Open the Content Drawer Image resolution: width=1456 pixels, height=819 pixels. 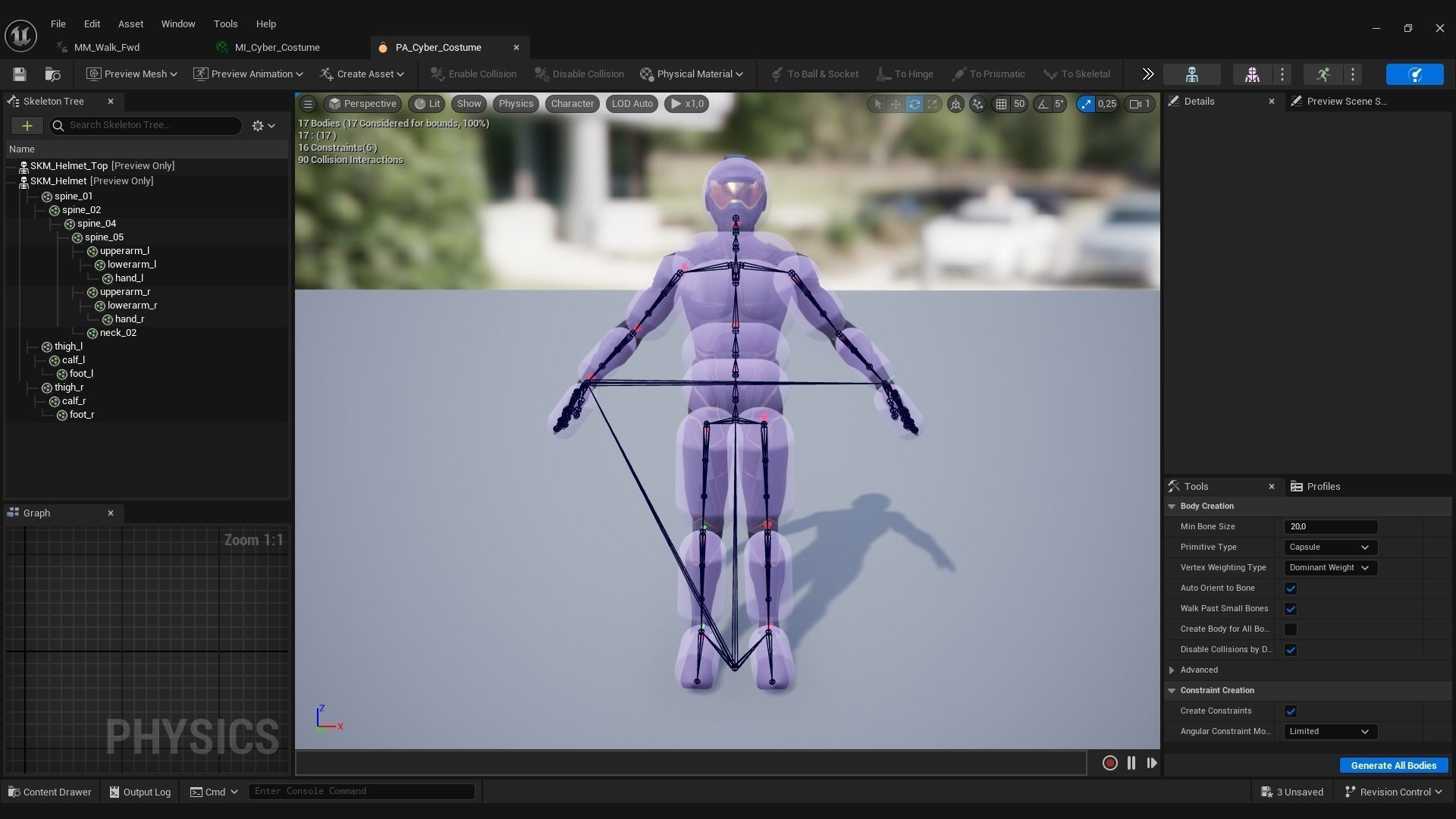point(50,792)
